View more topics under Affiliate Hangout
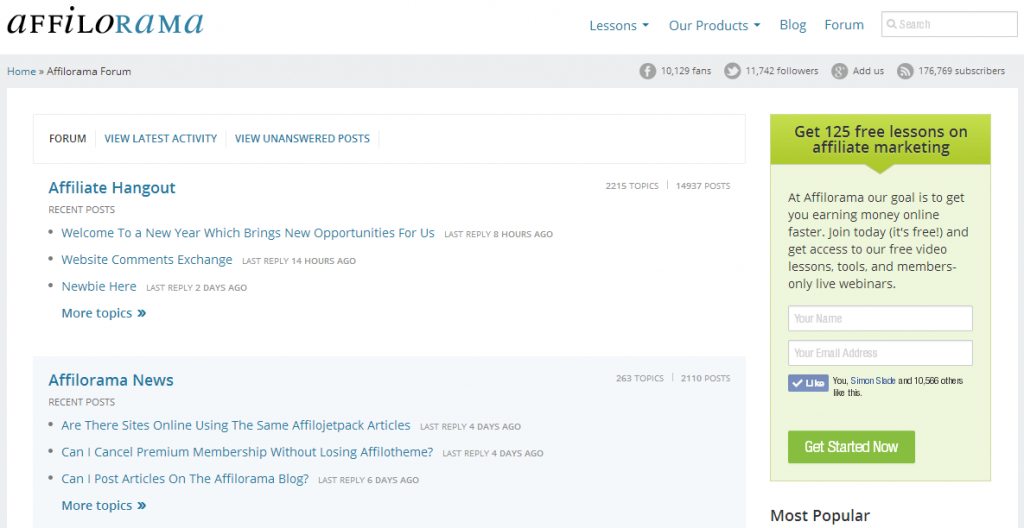The height and width of the screenshot is (528, 1024). [x=103, y=313]
